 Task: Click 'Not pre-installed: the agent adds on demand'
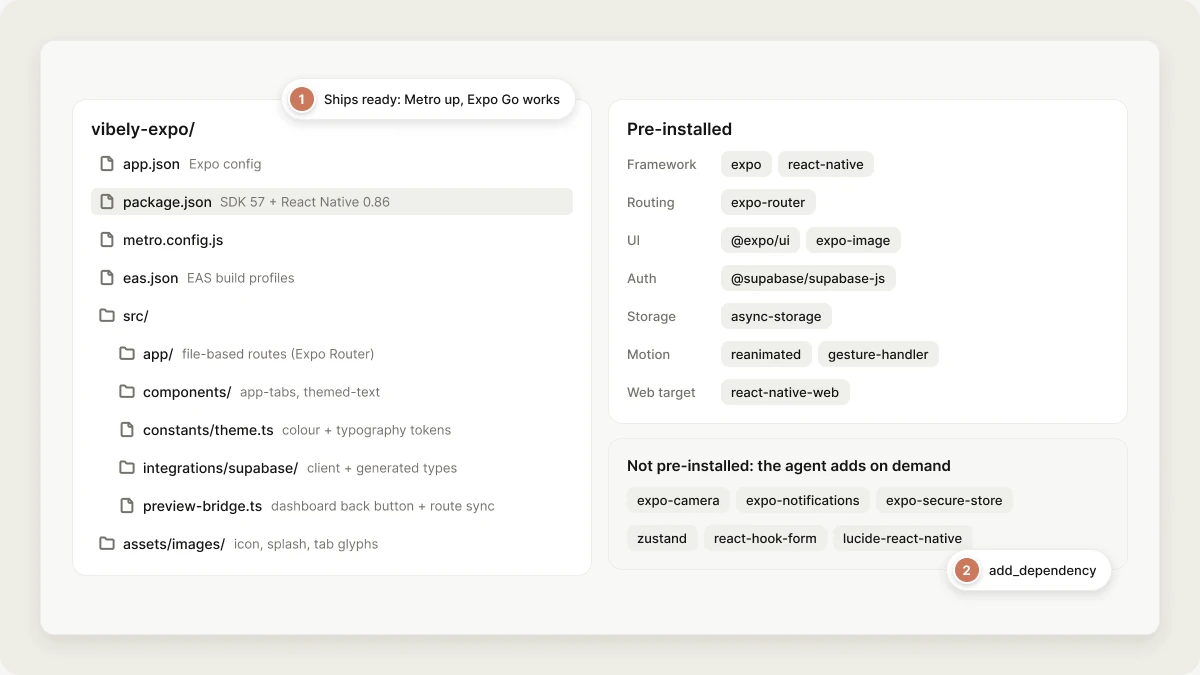(789, 466)
